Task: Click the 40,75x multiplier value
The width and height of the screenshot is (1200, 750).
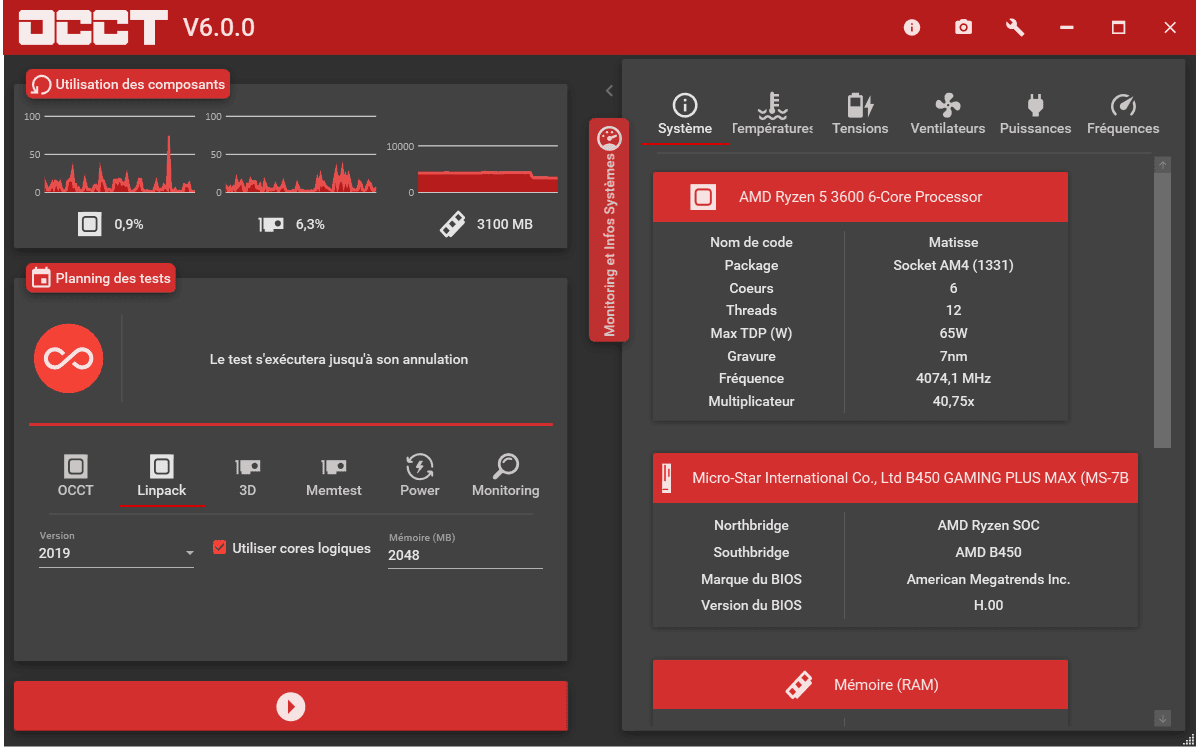Action: pos(953,401)
